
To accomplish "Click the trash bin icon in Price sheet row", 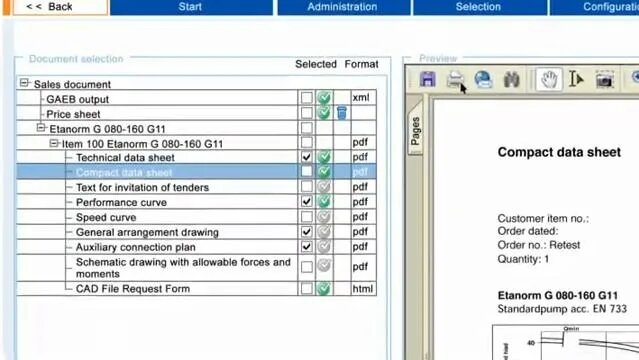I will pos(342,113).
